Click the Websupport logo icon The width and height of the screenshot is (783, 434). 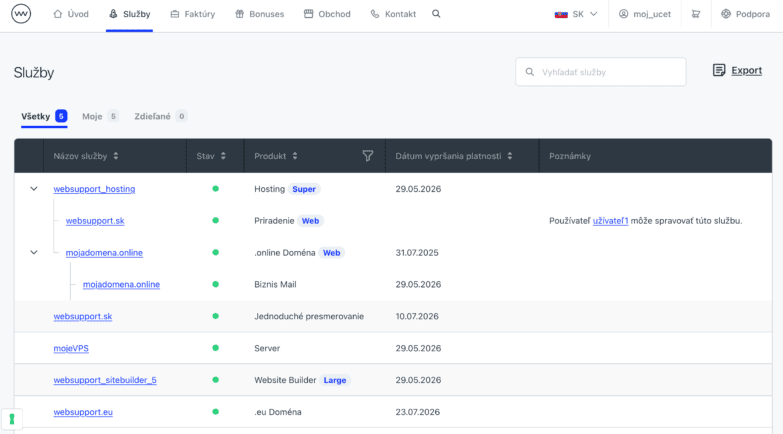click(x=21, y=14)
